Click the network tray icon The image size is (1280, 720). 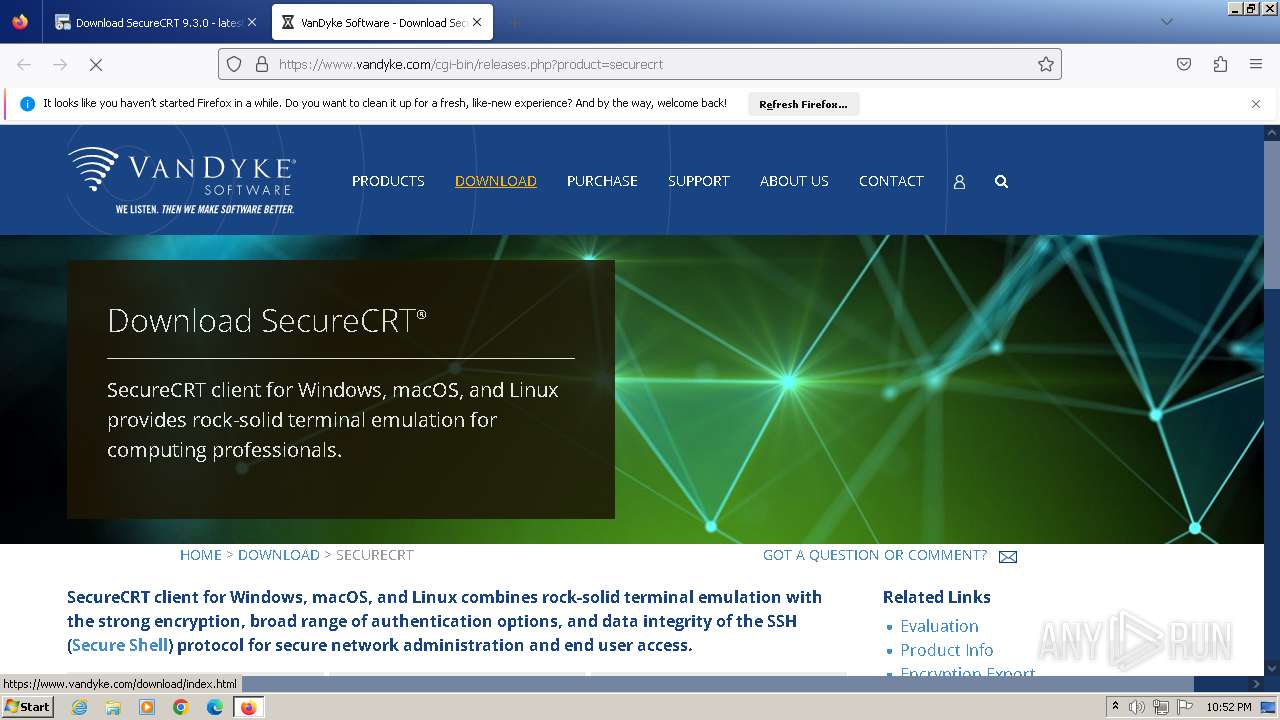[x=1161, y=707]
